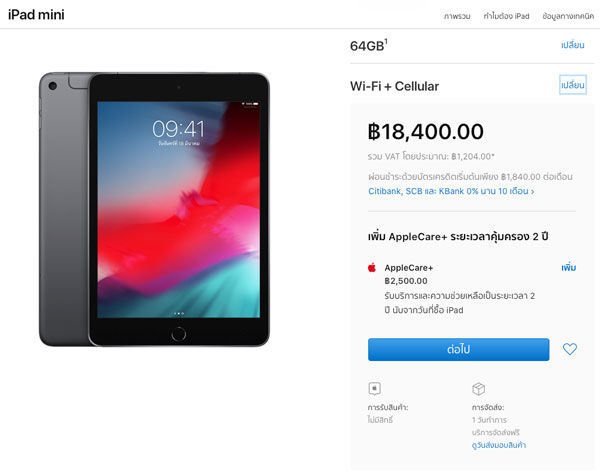The height and width of the screenshot is (475, 600).
Task: Click the heart favorite icon
Action: click(569, 349)
